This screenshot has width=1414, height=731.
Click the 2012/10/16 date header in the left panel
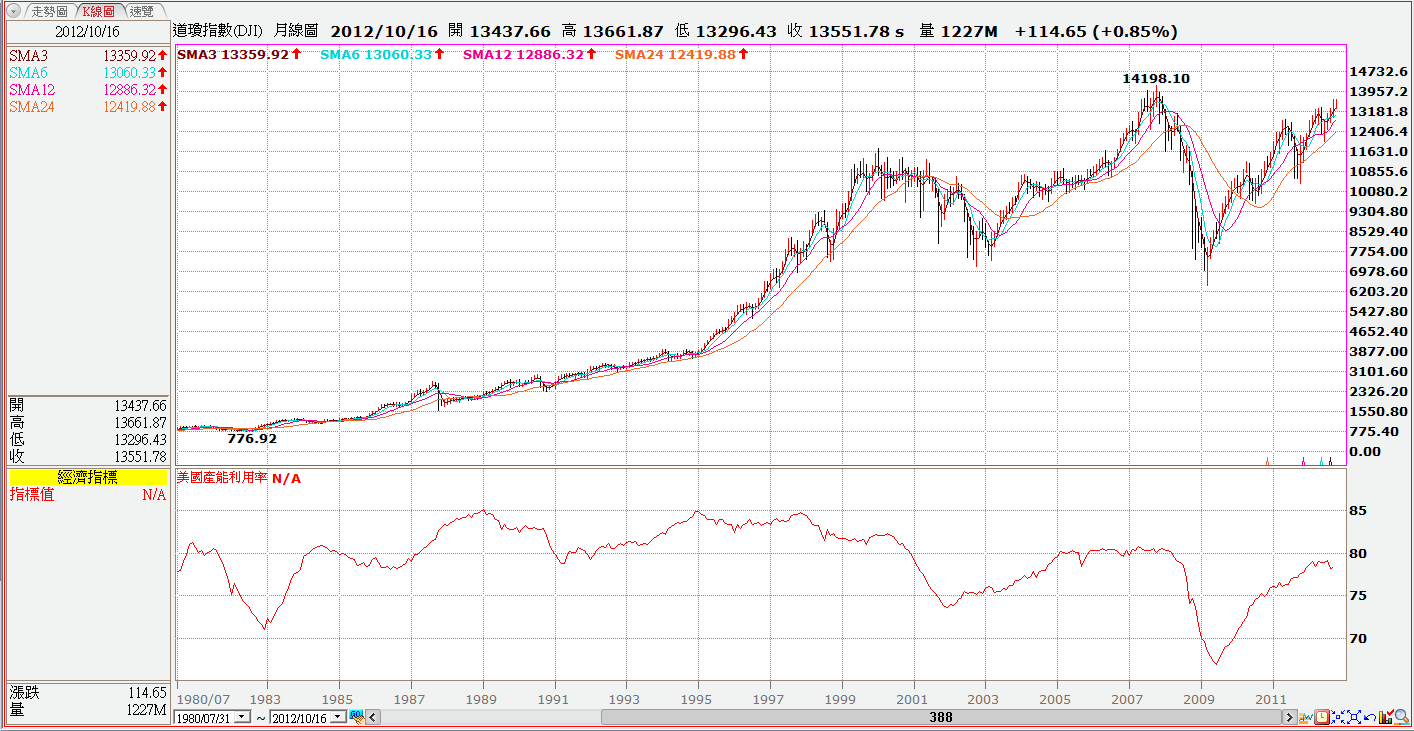(87, 32)
